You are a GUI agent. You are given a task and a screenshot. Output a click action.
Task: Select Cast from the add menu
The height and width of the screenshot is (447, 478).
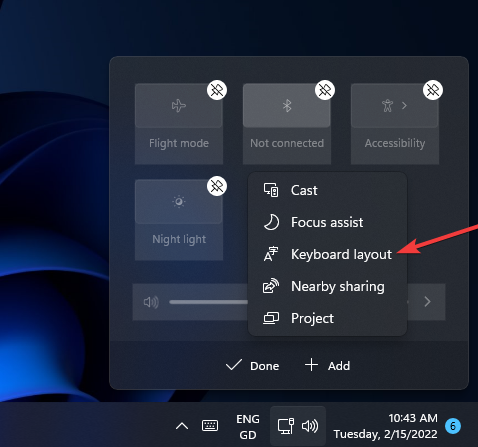tap(327, 190)
